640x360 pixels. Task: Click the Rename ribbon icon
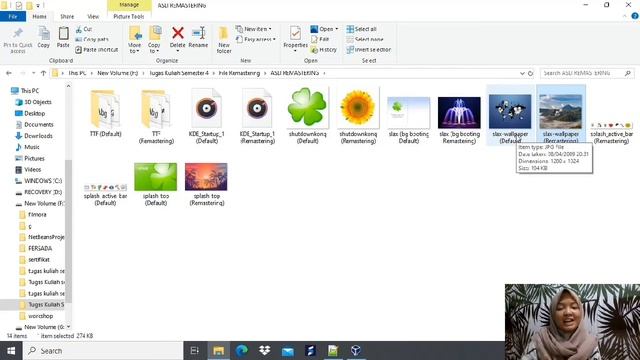pyautogui.click(x=198, y=33)
